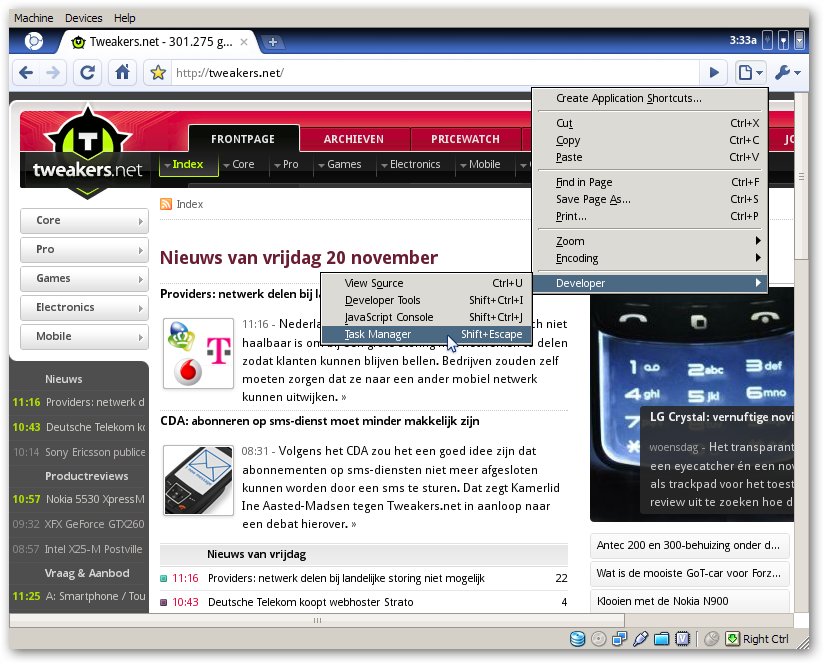Click the Forward arrow button
823x663 pixels.
52,72
